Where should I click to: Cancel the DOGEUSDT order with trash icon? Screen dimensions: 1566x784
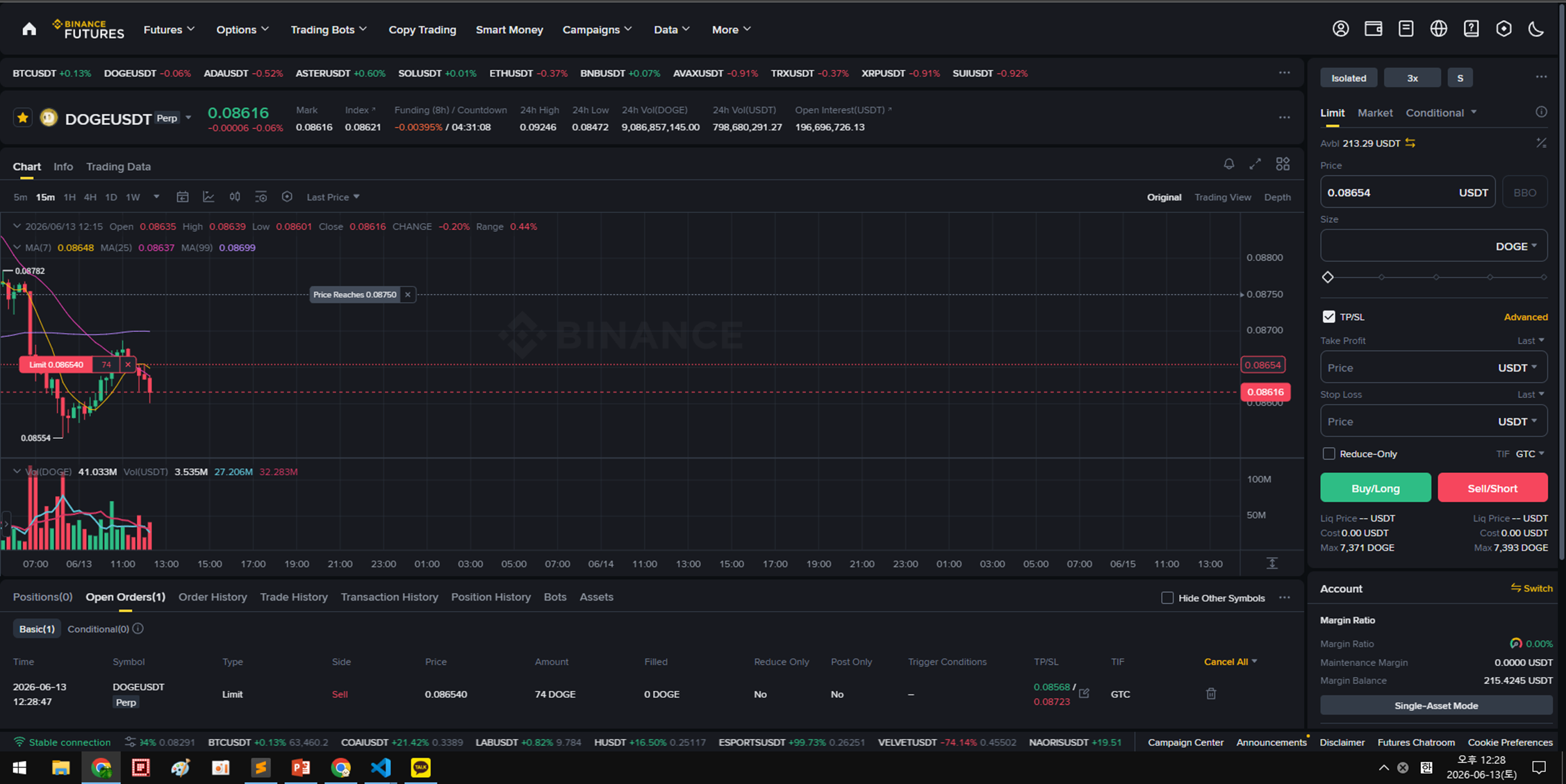coord(1211,694)
